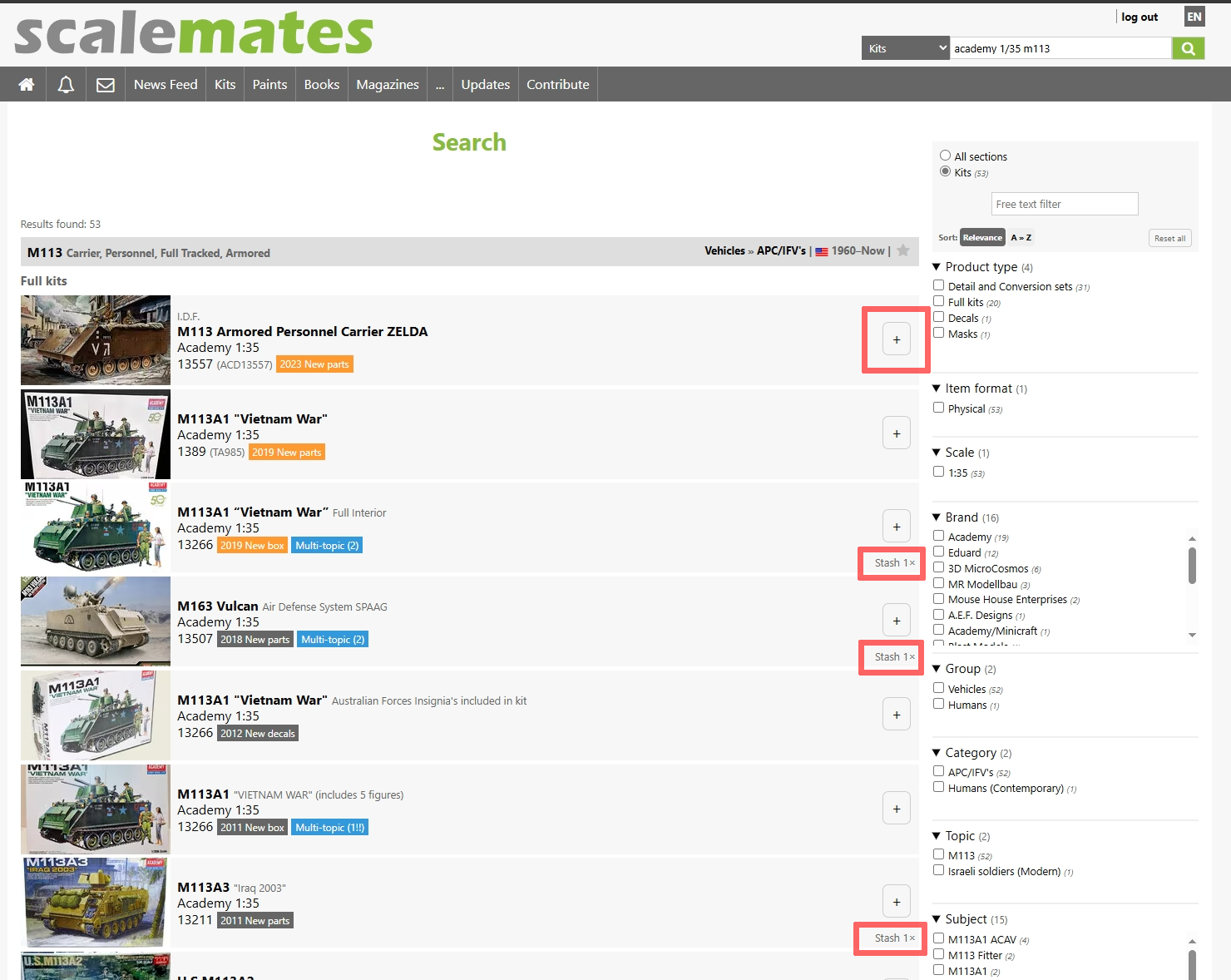This screenshot has height=980, width=1231.
Task: Add M113A1 Vietnam War 1389 kit with plus
Action: 897,433
